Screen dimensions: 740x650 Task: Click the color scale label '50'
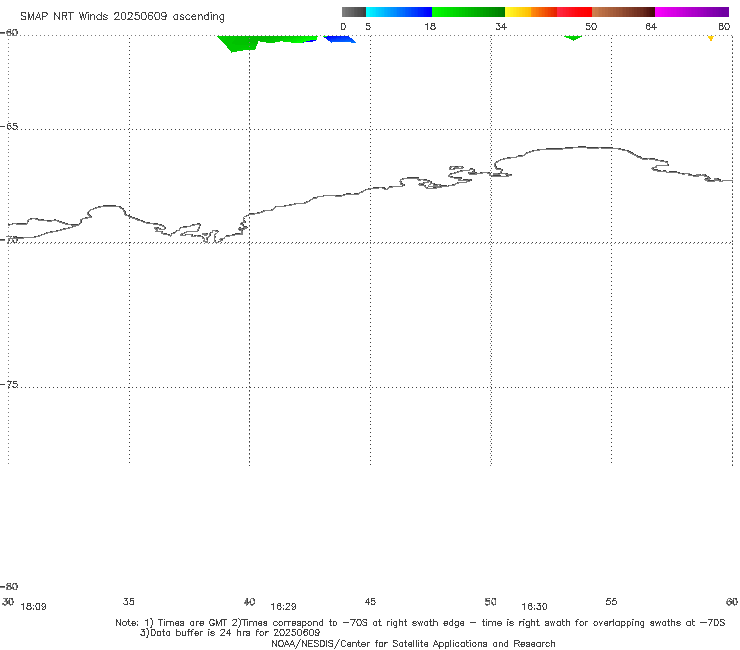coord(591,27)
